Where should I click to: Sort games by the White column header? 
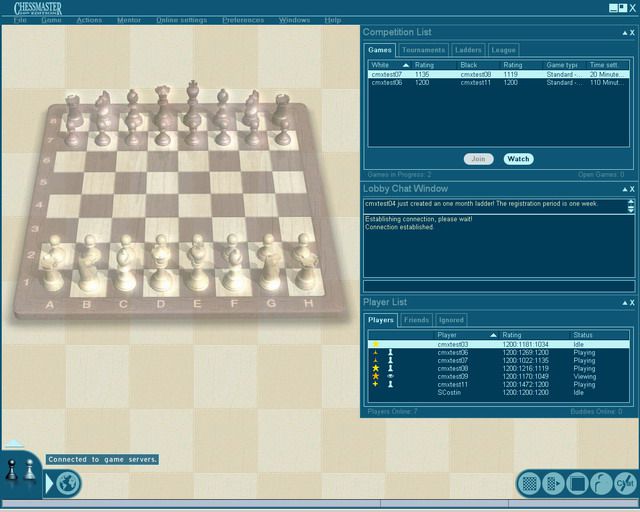coord(385,64)
